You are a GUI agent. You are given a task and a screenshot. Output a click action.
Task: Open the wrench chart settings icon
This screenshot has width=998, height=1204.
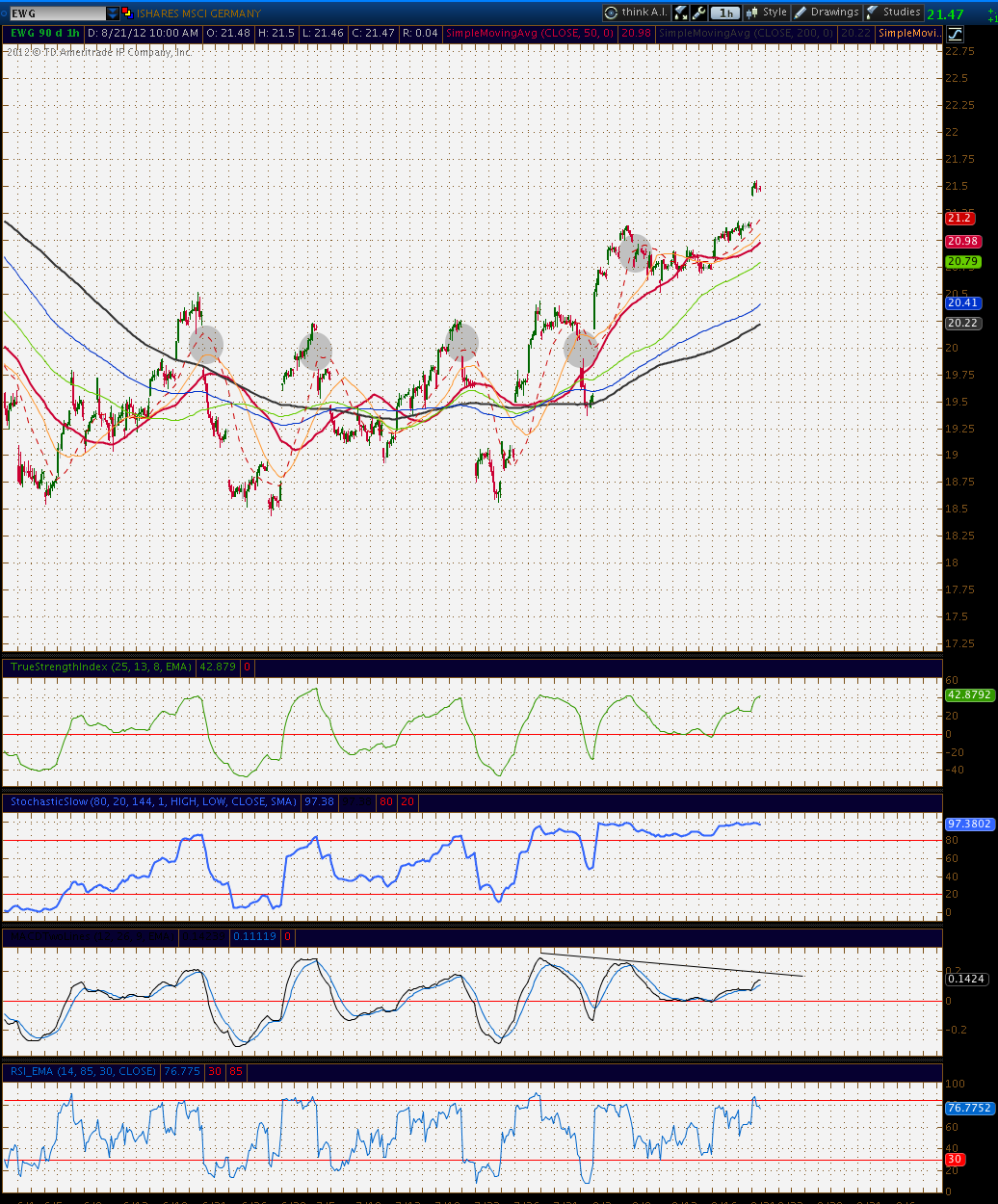pos(700,13)
